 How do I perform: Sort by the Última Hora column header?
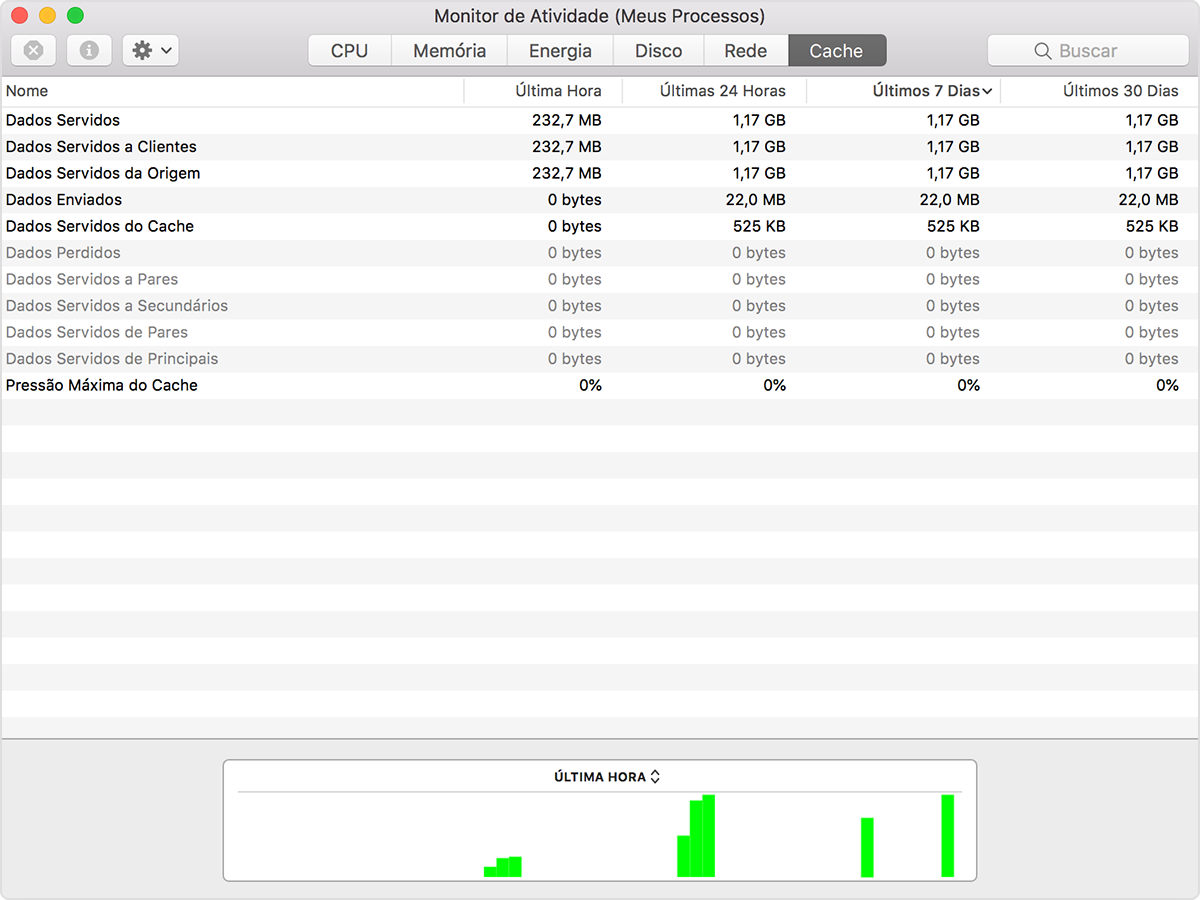click(543, 91)
